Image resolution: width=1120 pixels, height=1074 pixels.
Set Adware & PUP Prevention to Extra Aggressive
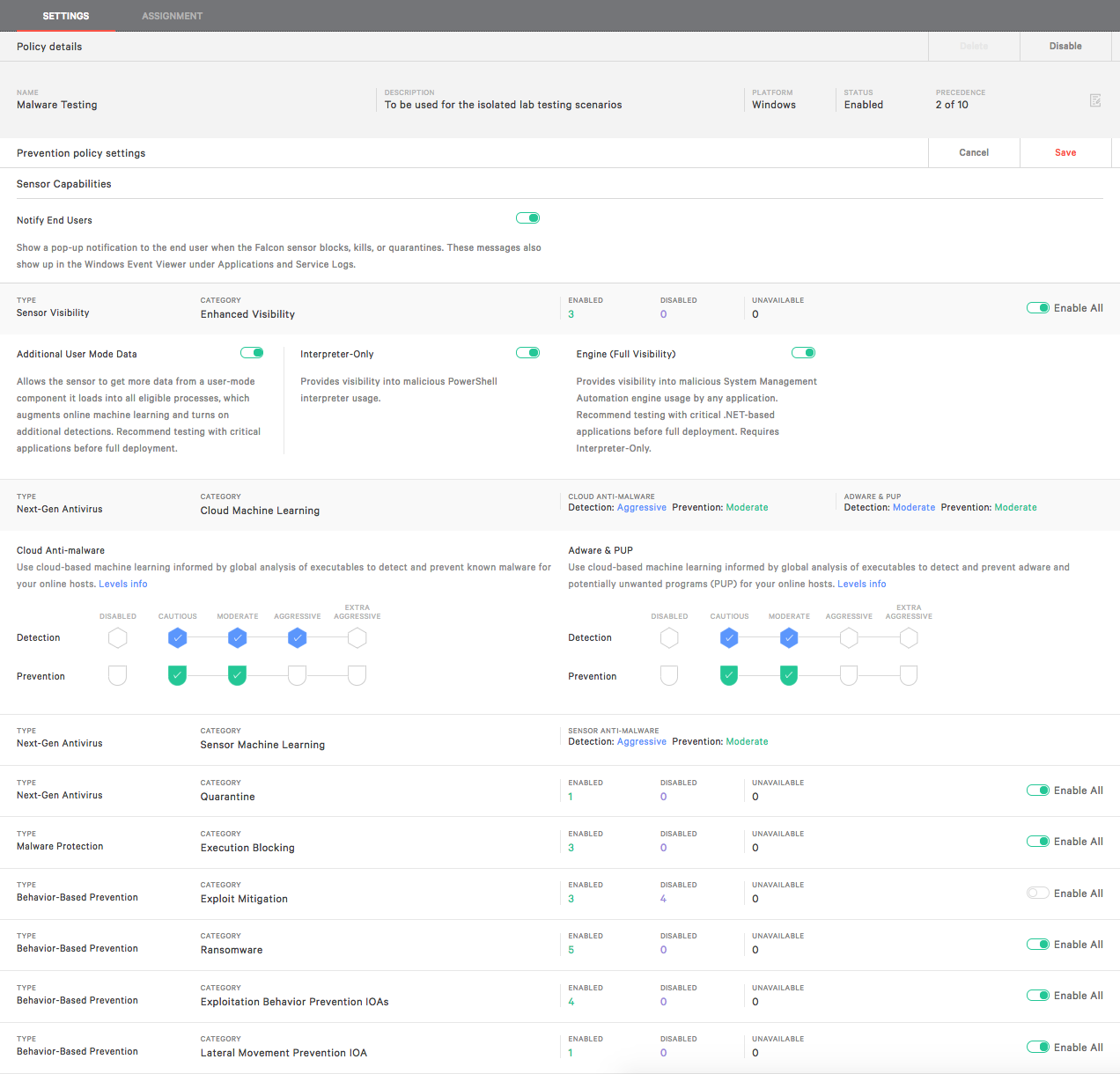pos(909,675)
